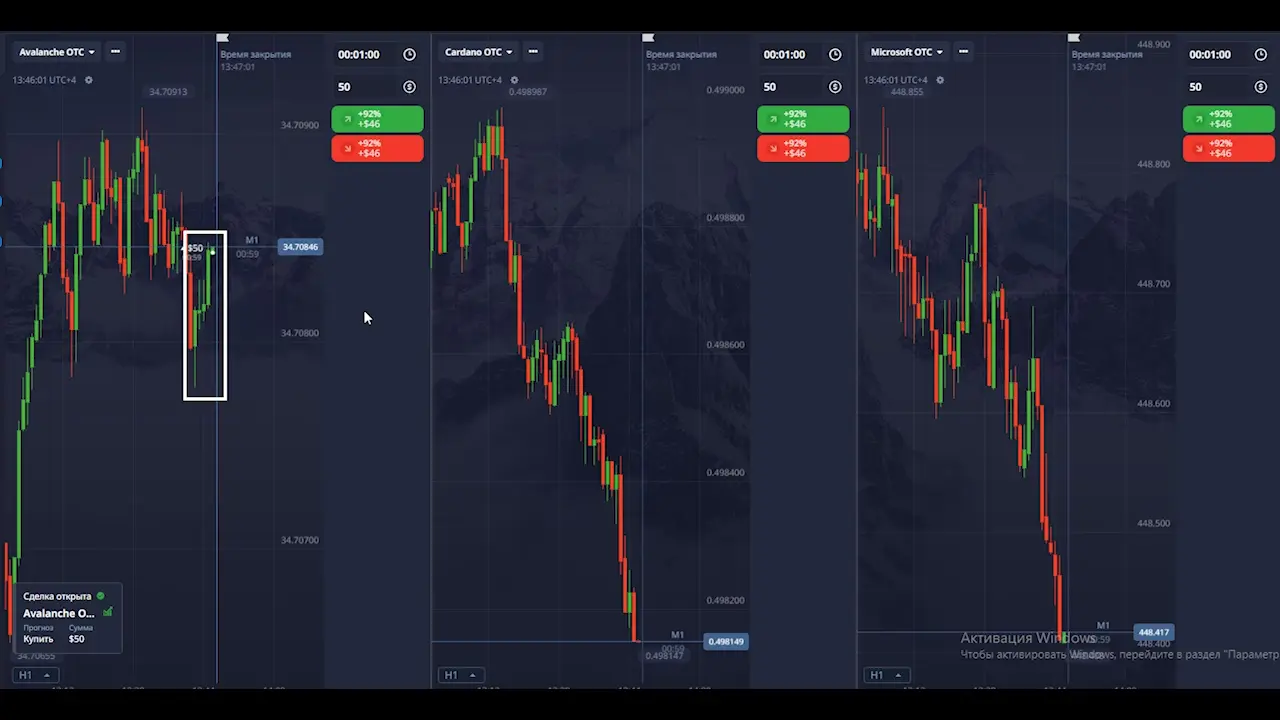Open the three-dot menu next to Microsoft OTC
The width and height of the screenshot is (1280, 720).
tap(966, 52)
